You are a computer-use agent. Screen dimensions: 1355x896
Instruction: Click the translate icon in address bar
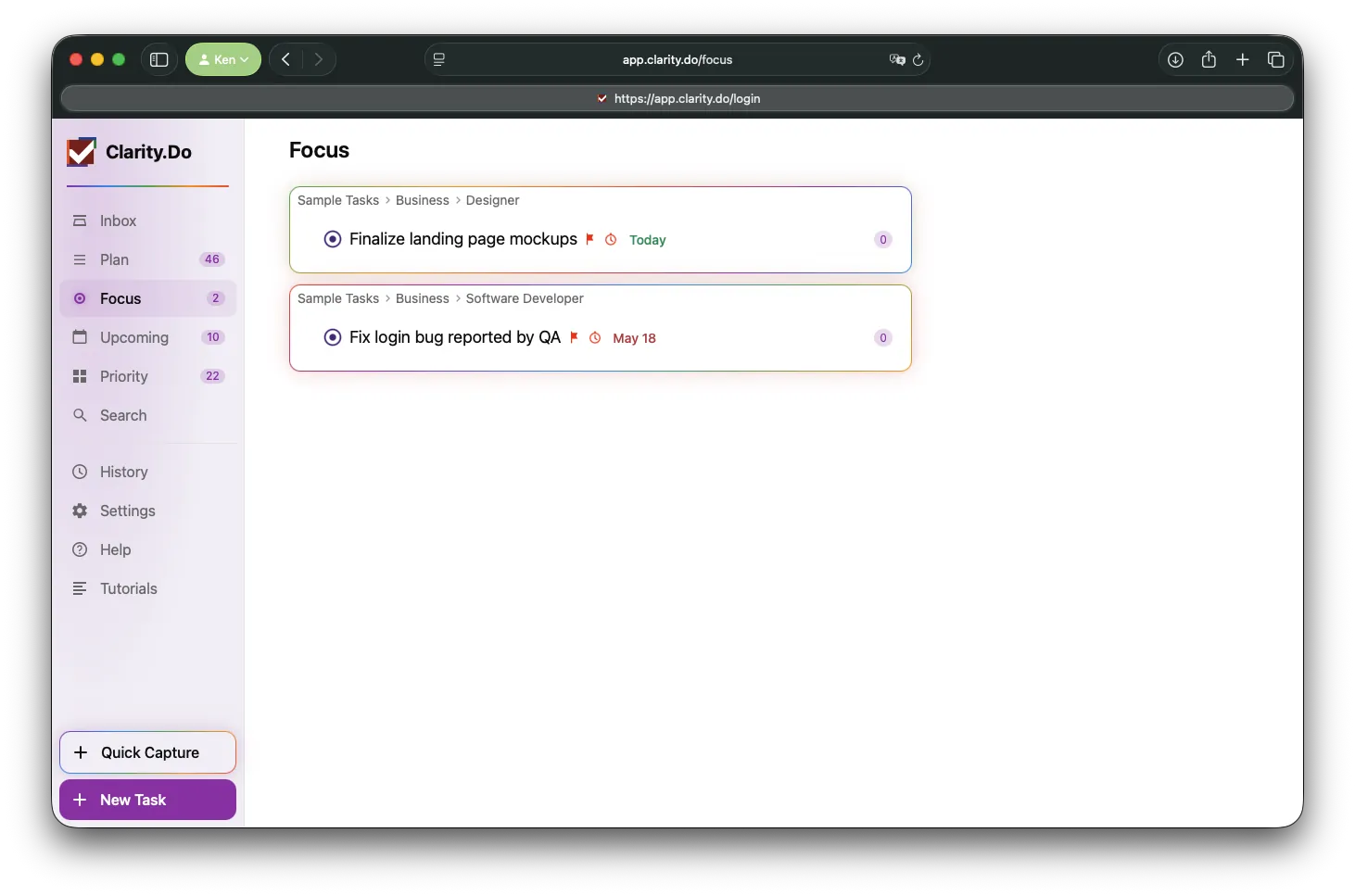[x=897, y=59]
